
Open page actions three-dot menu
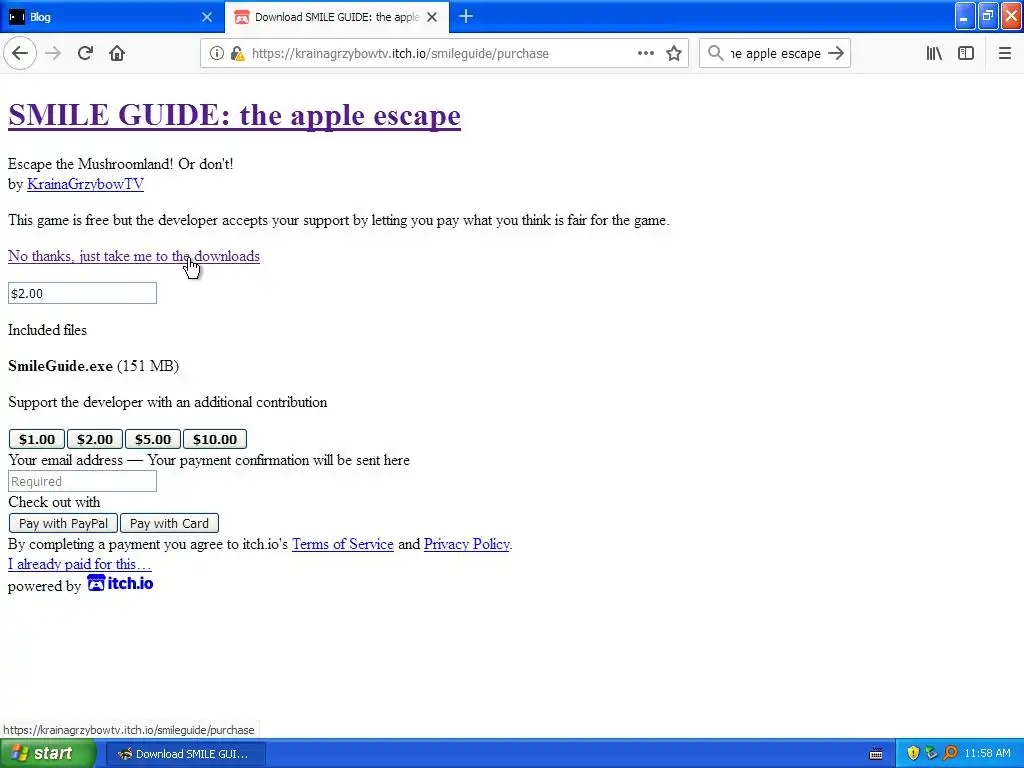point(645,54)
